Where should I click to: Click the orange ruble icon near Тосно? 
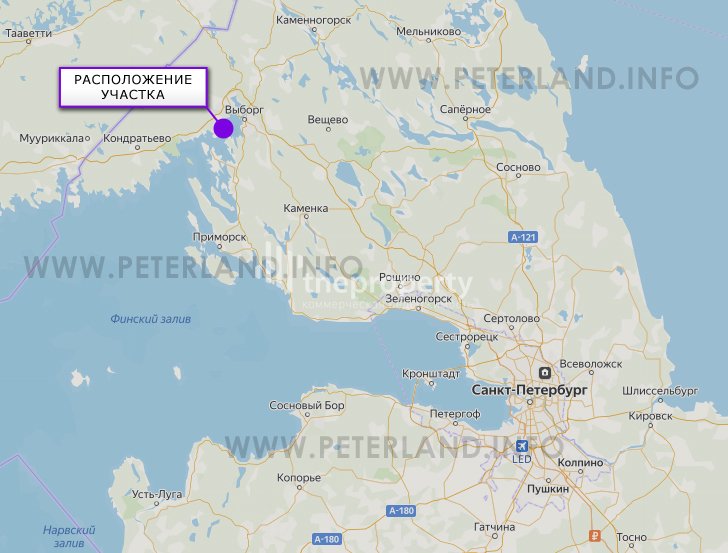[595, 536]
